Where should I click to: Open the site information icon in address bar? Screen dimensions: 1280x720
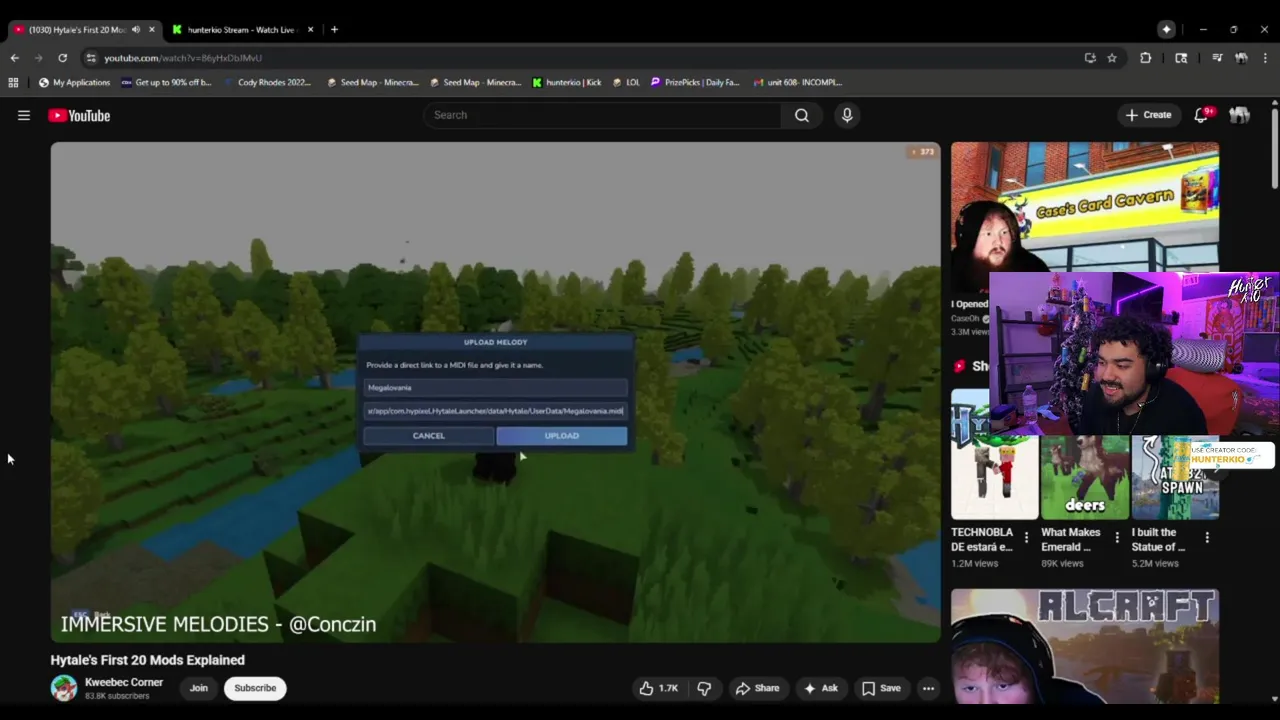tap(91, 58)
